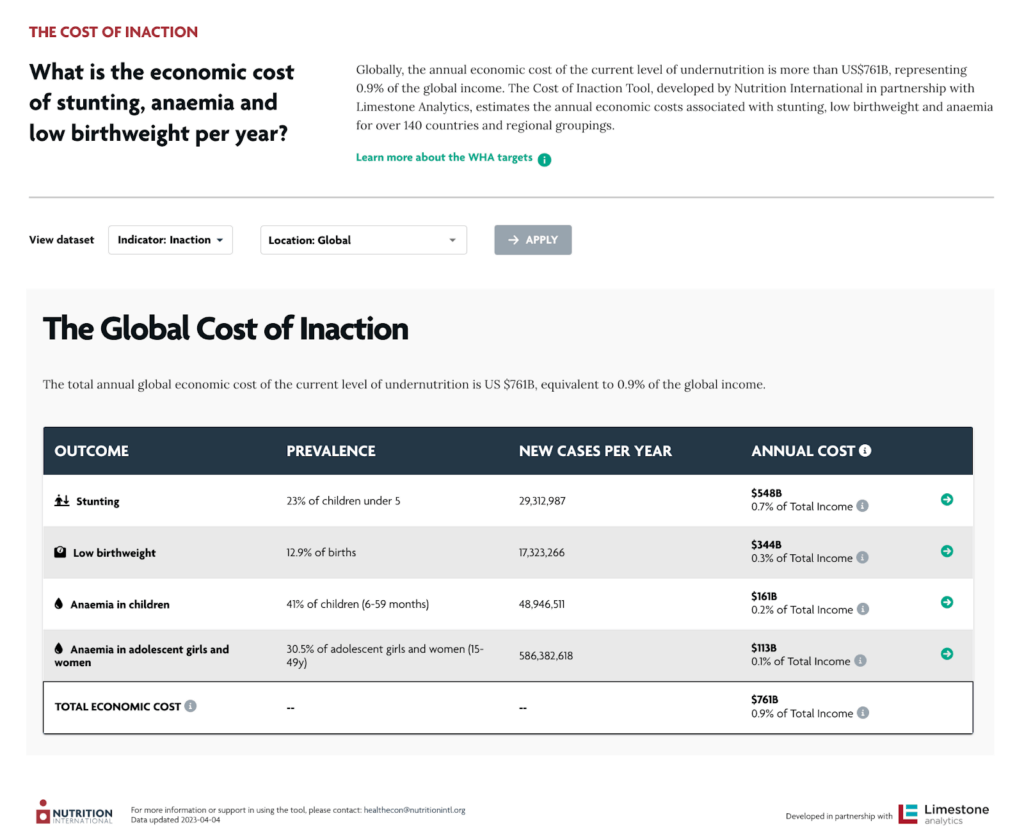
Task: Click info icon beside Total Economic Cost
Action: (x=191, y=706)
